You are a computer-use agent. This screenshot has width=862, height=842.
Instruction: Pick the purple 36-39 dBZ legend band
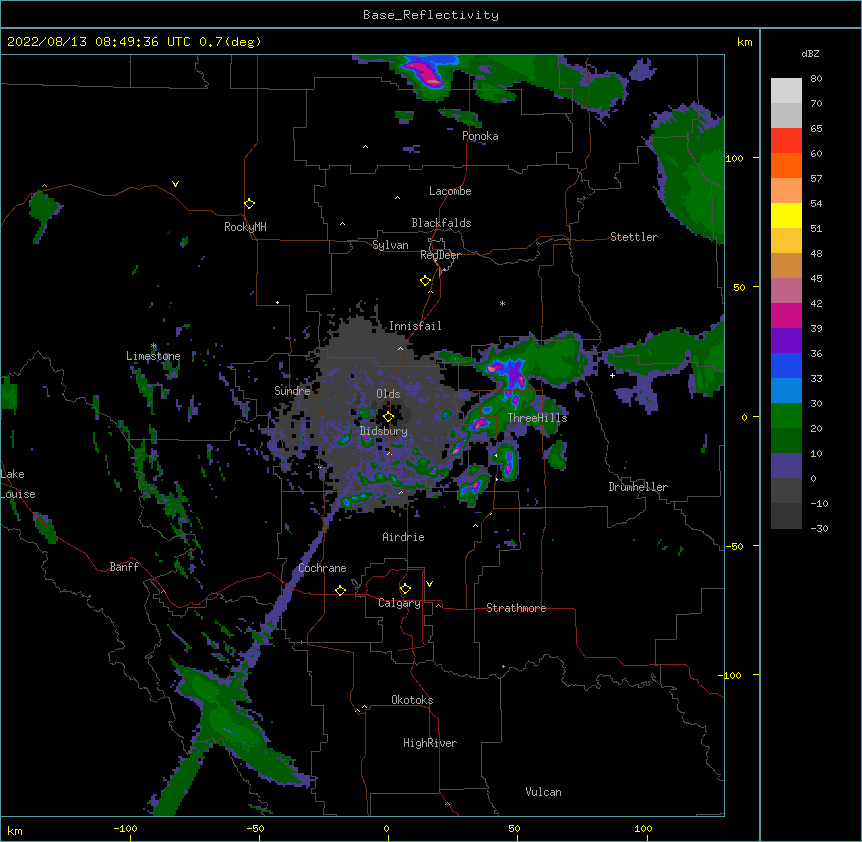click(x=786, y=340)
